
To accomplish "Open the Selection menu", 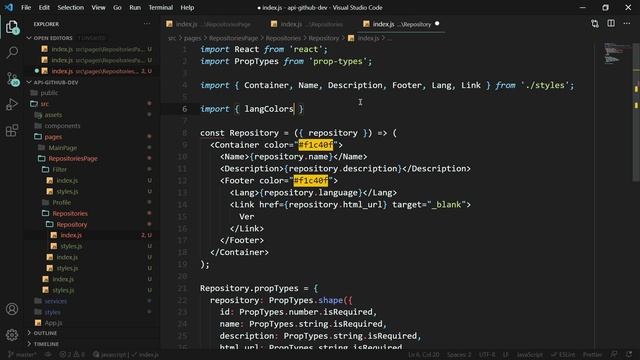I will (x=71, y=7).
